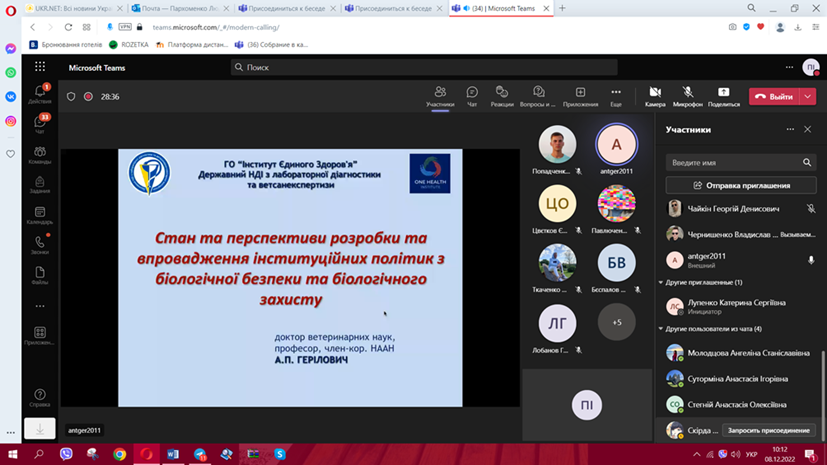Viewport: 827px width, 465px height.
Task: Leave the call with Выйти button
Action: [774, 96]
